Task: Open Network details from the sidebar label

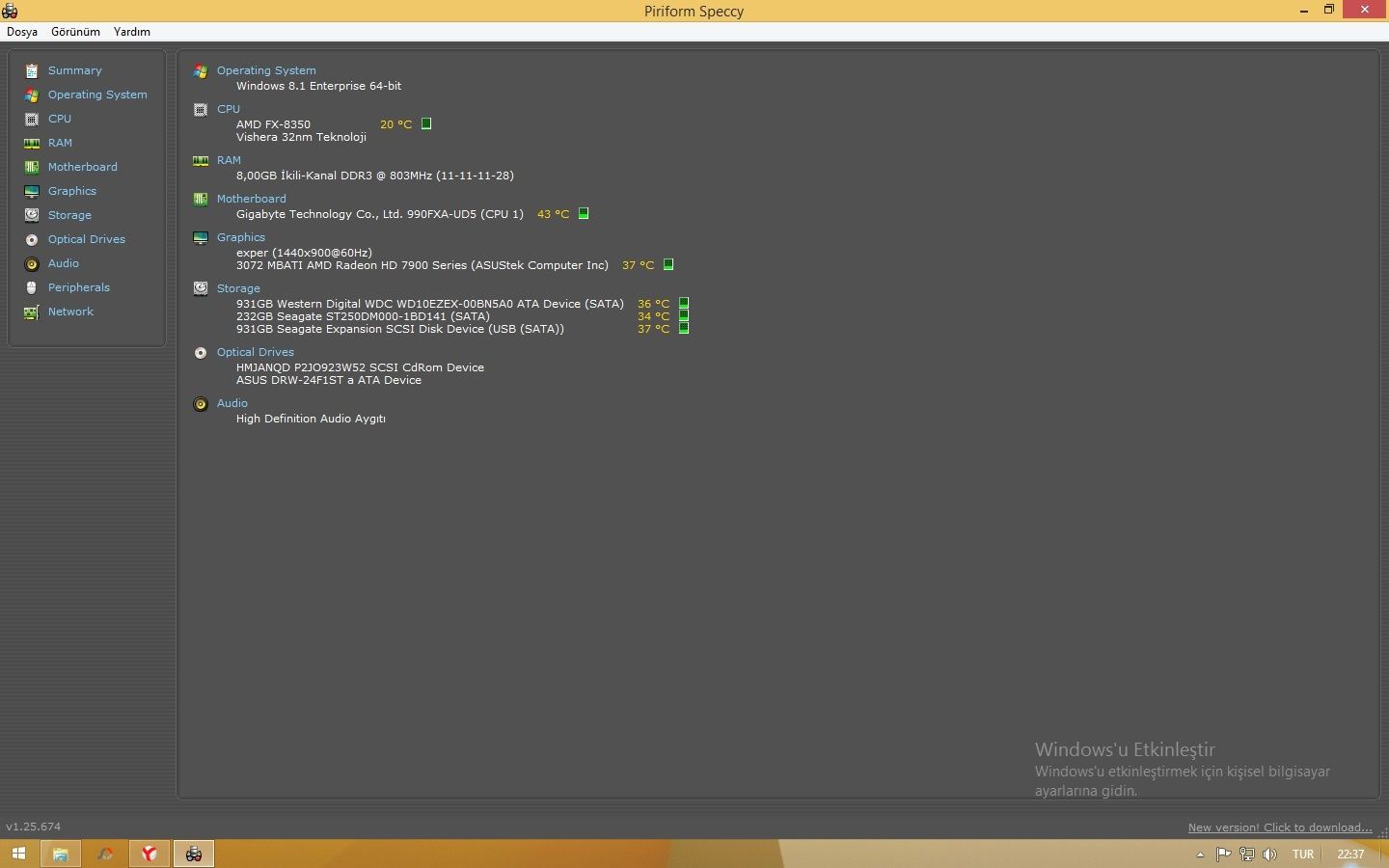Action: coord(70,312)
